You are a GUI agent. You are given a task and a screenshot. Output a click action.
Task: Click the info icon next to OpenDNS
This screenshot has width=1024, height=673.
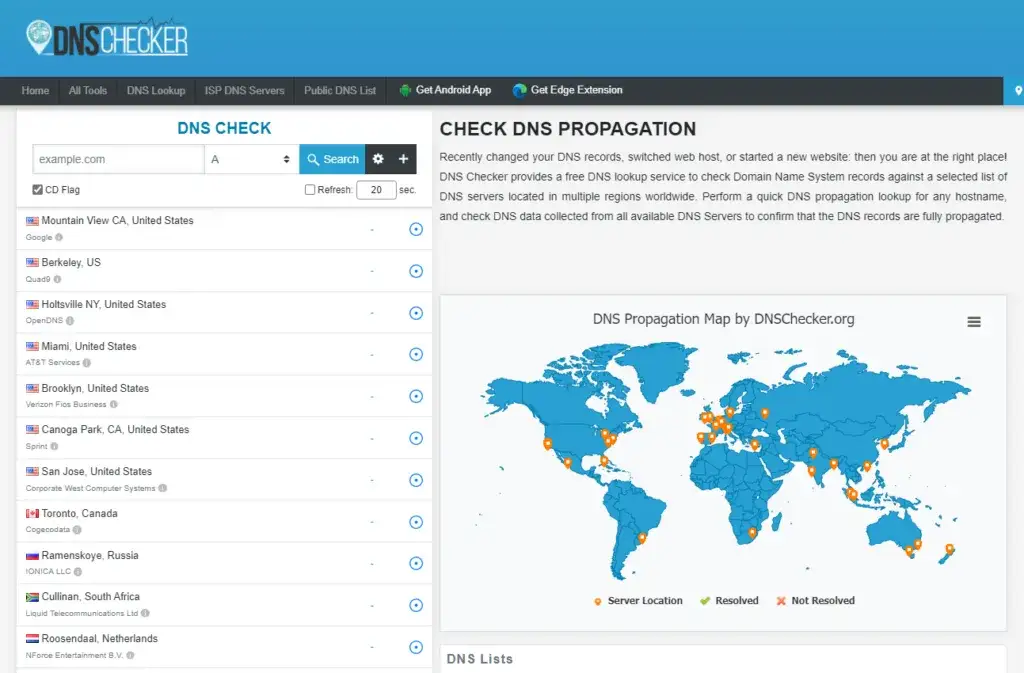pyautogui.click(x=70, y=321)
